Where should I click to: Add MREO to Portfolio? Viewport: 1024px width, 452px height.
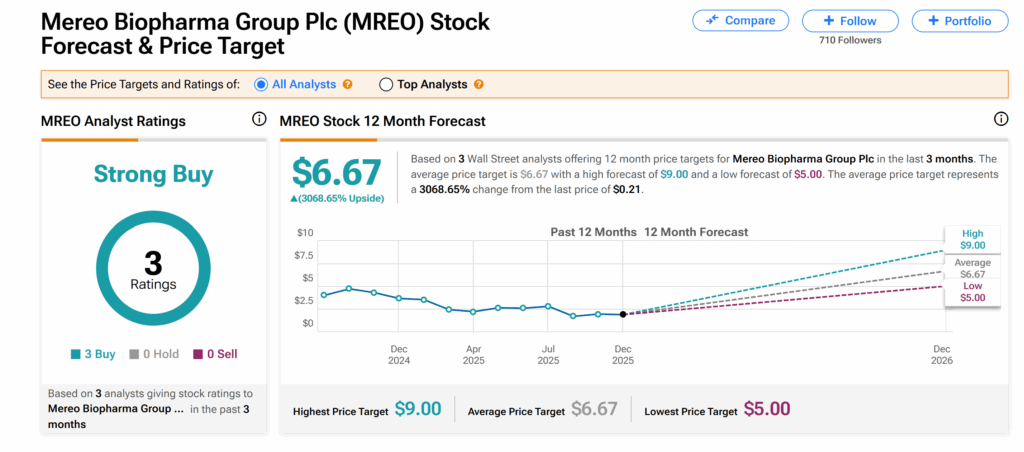pyautogui.click(x=959, y=21)
